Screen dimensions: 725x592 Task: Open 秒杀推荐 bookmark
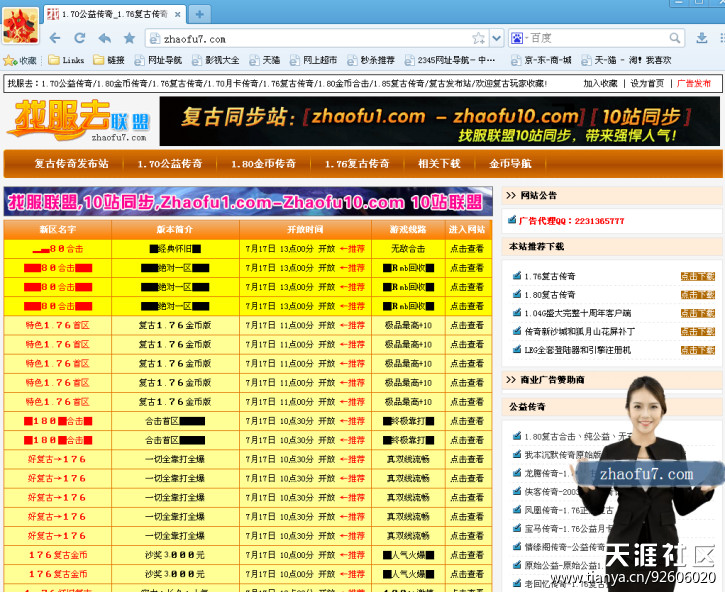(x=371, y=60)
